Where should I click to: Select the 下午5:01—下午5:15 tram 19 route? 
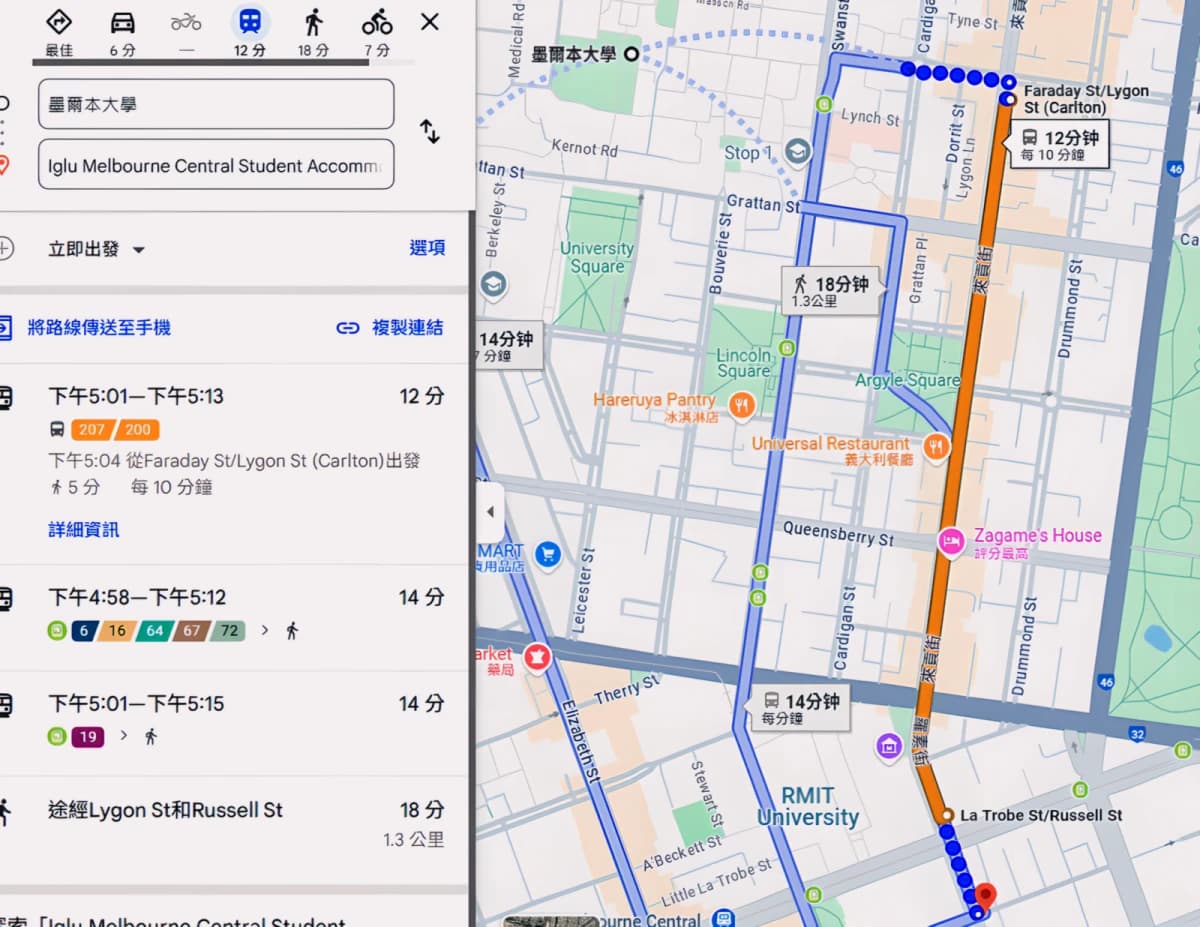click(x=235, y=723)
